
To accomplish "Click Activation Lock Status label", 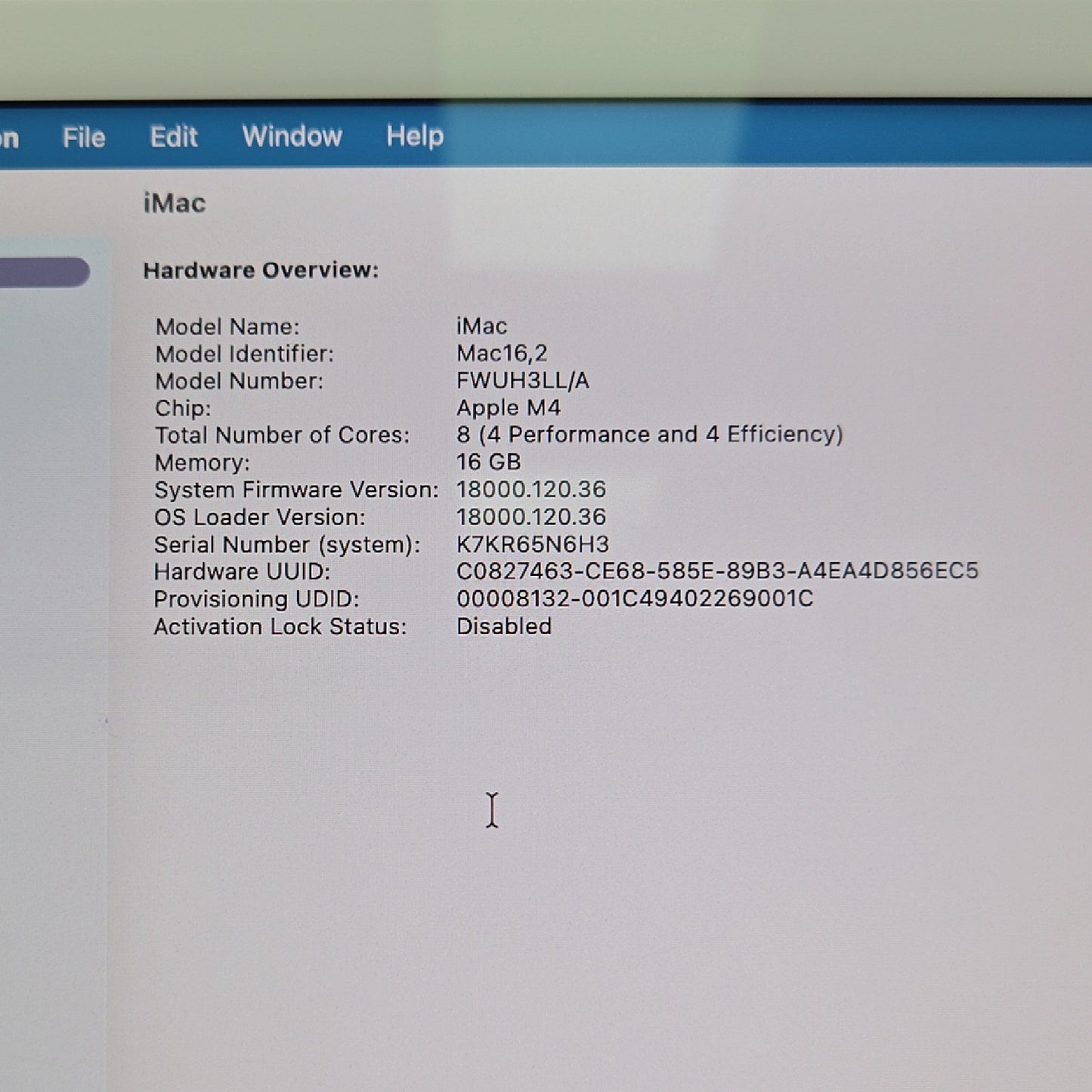I will click(280, 627).
